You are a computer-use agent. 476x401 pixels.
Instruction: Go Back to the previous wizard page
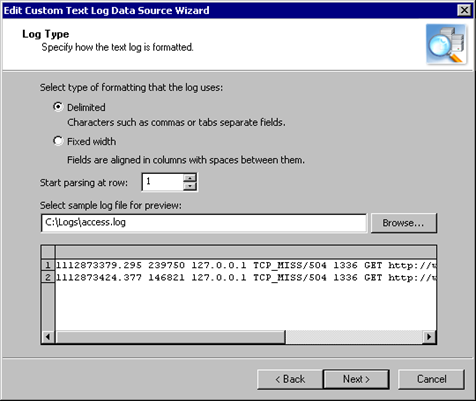pyautogui.click(x=290, y=379)
